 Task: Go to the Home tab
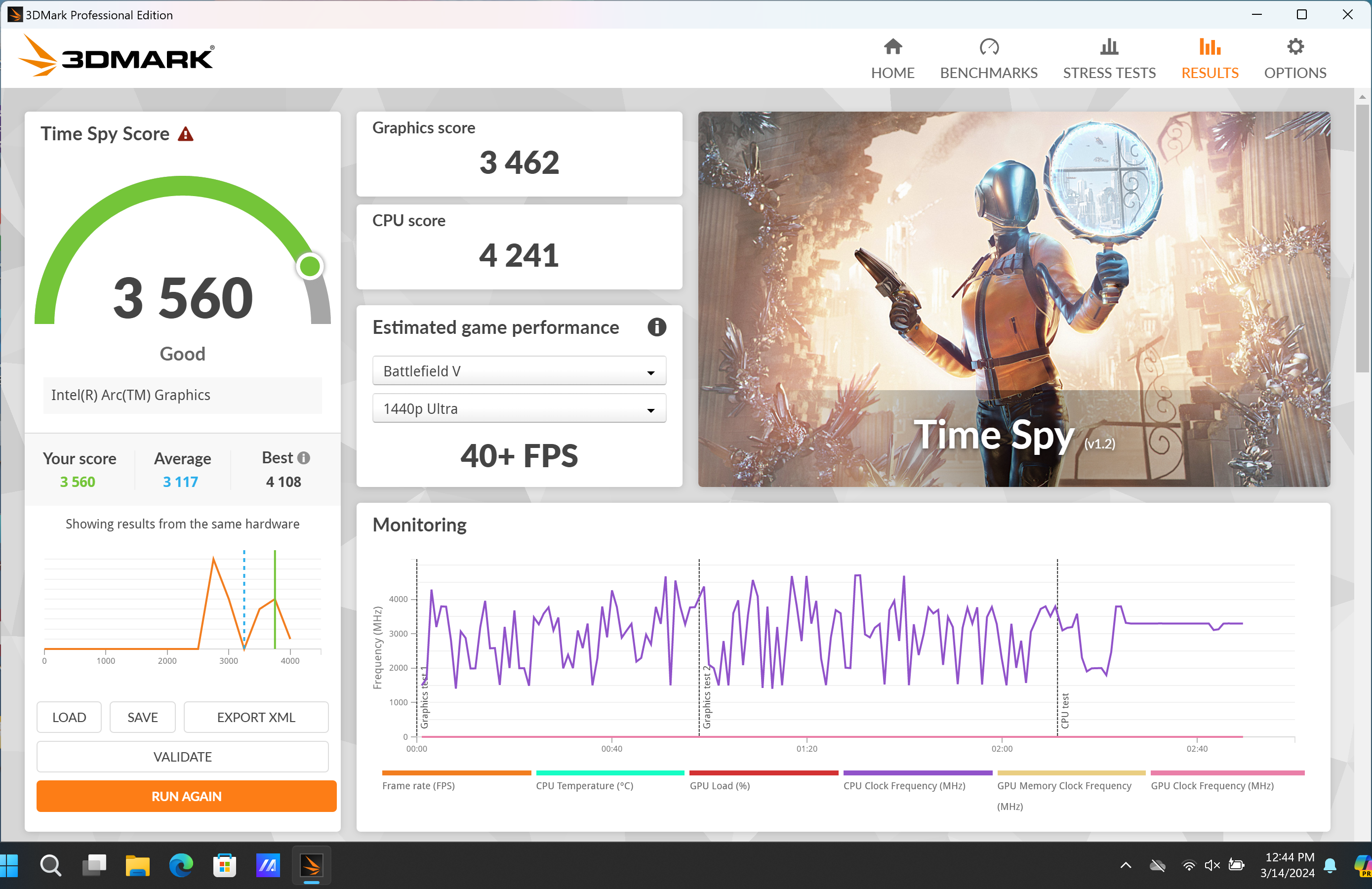pyautogui.click(x=893, y=59)
